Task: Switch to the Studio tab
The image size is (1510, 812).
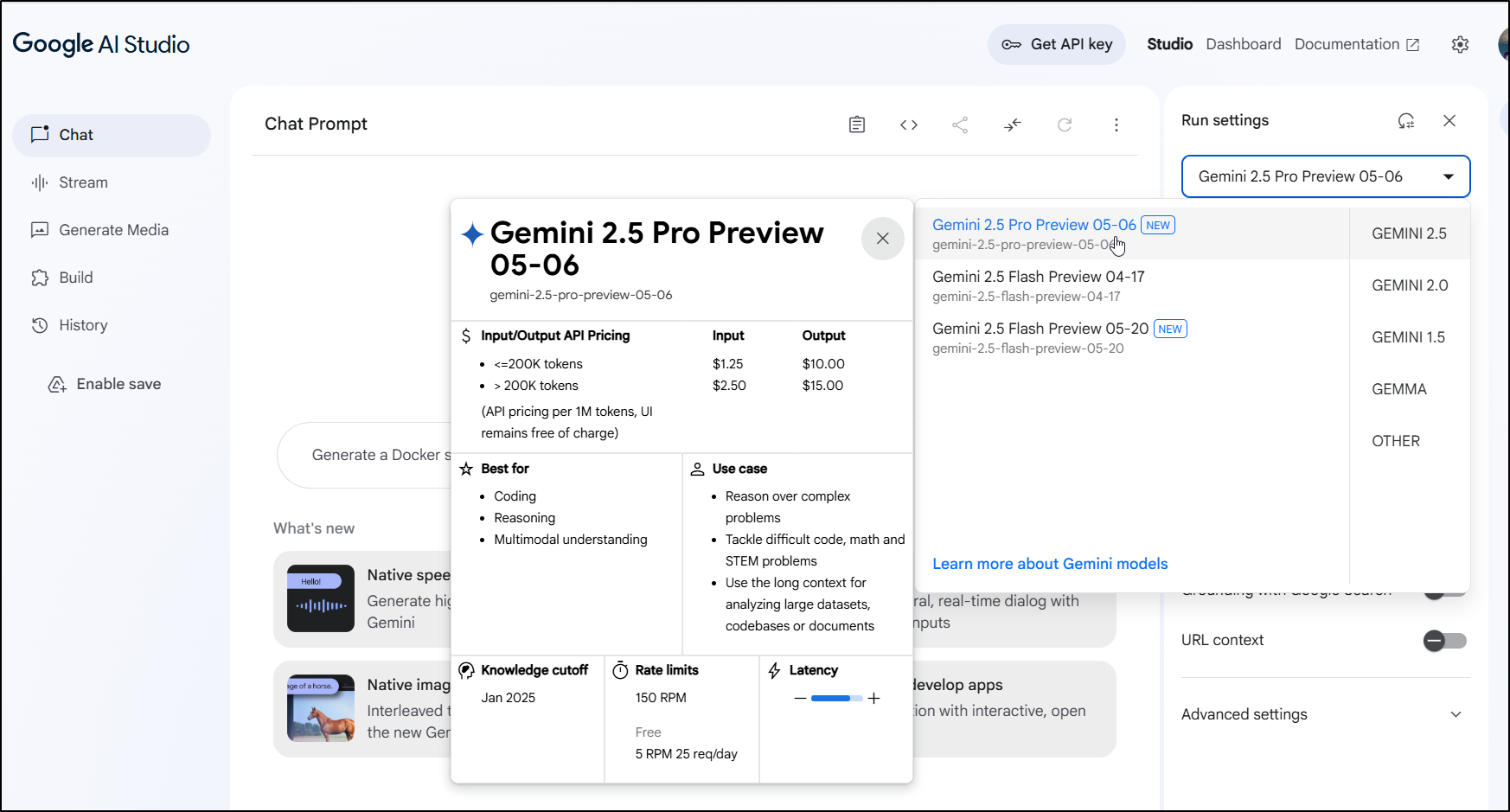Action: click(x=1169, y=44)
